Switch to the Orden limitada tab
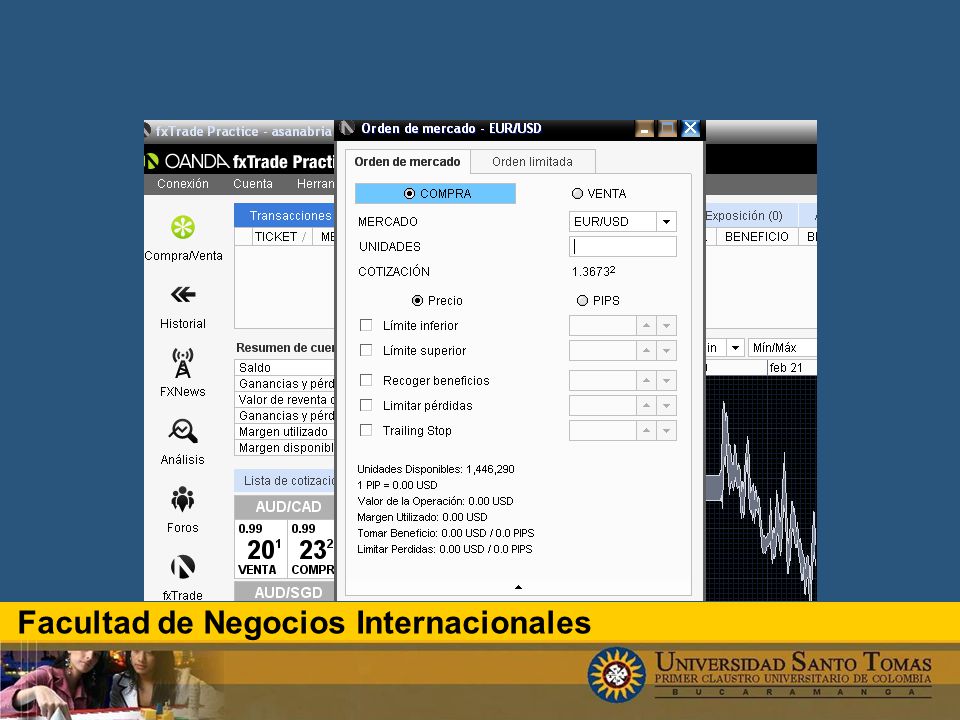This screenshot has height=720, width=960. pos(533,162)
